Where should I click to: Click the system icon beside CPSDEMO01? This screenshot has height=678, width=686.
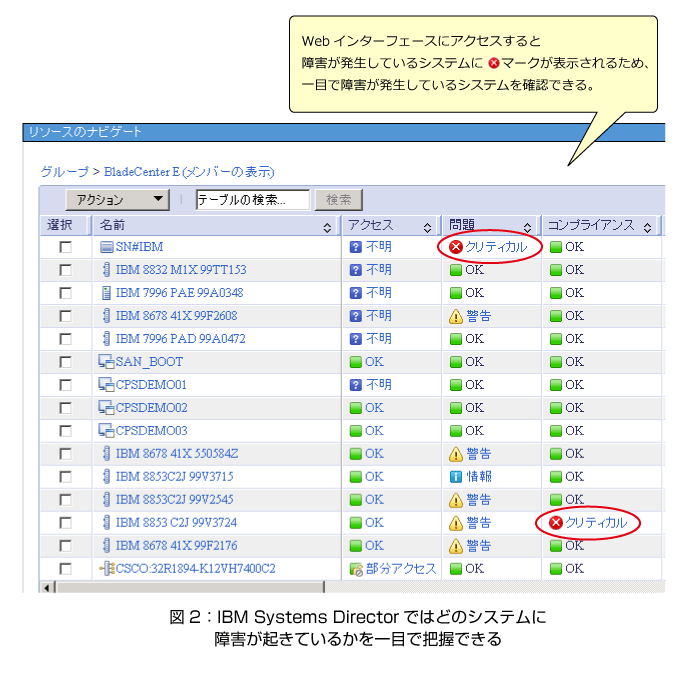(x=106, y=384)
